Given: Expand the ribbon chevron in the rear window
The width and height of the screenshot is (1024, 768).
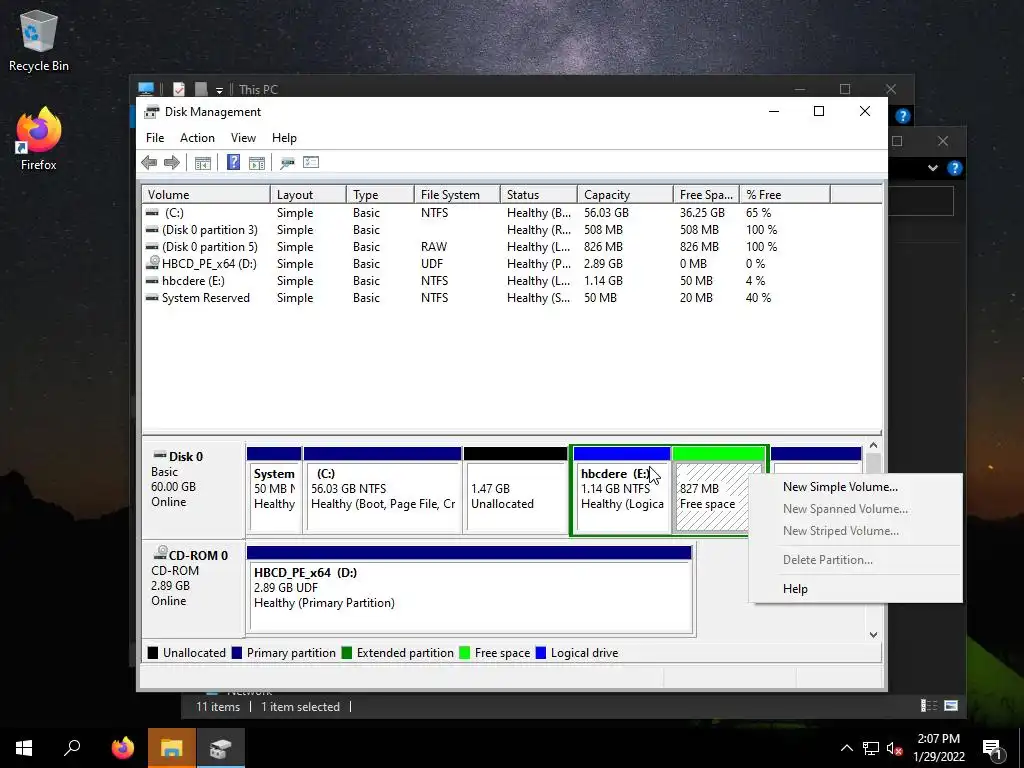Looking at the screenshot, I should click(x=933, y=168).
